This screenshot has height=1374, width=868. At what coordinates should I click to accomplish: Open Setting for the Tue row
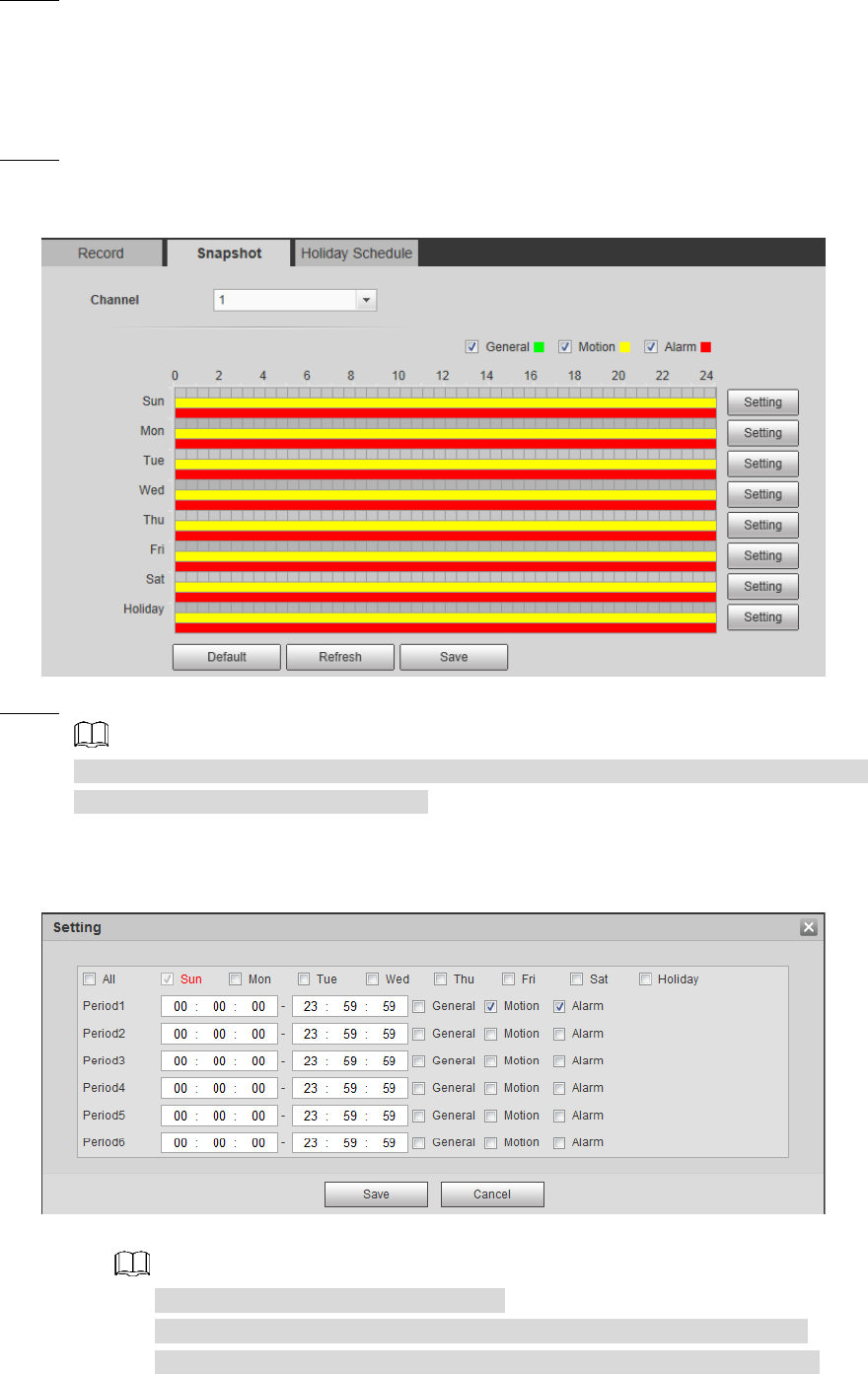(x=762, y=464)
